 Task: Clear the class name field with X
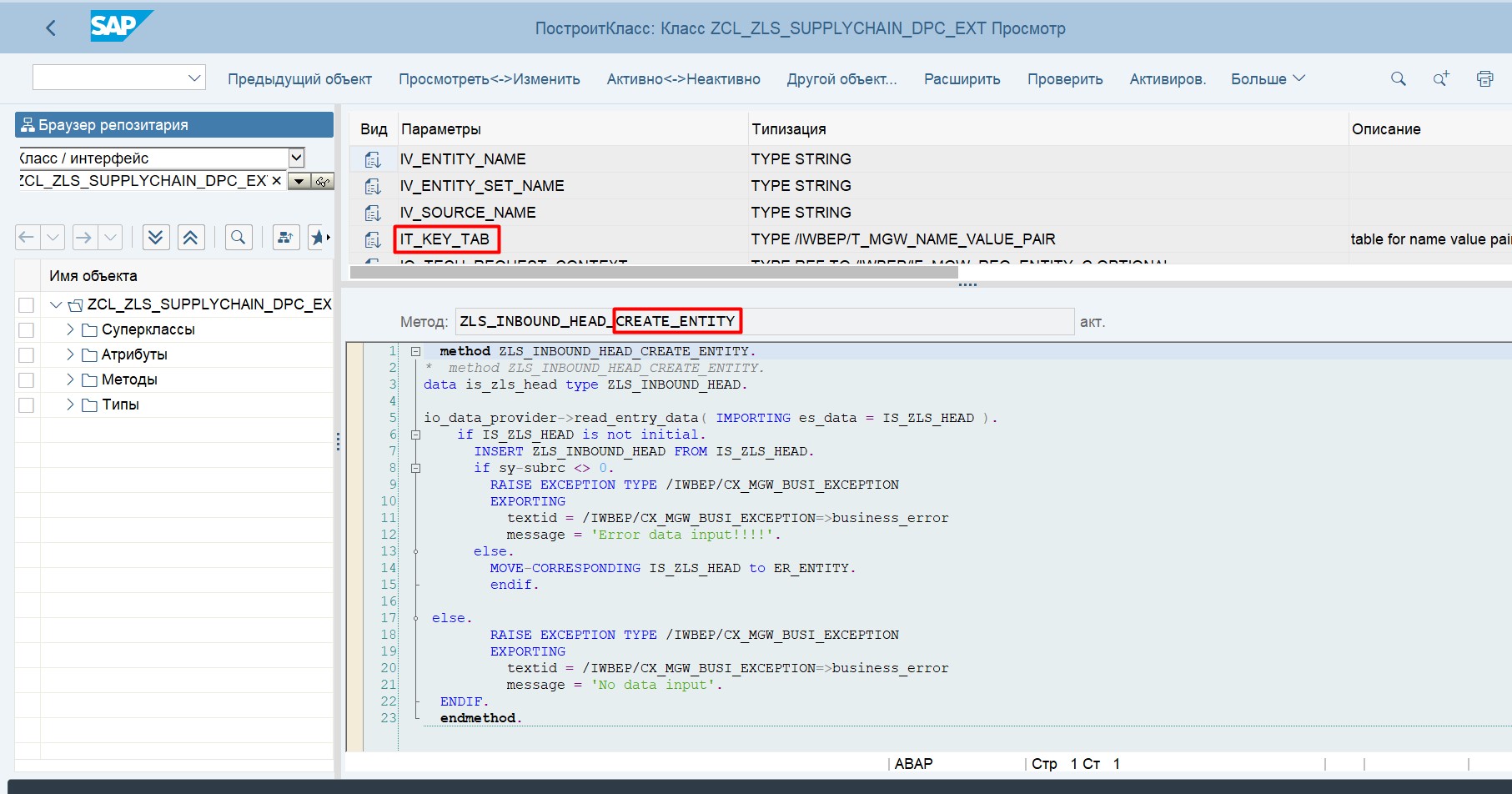pos(276,180)
